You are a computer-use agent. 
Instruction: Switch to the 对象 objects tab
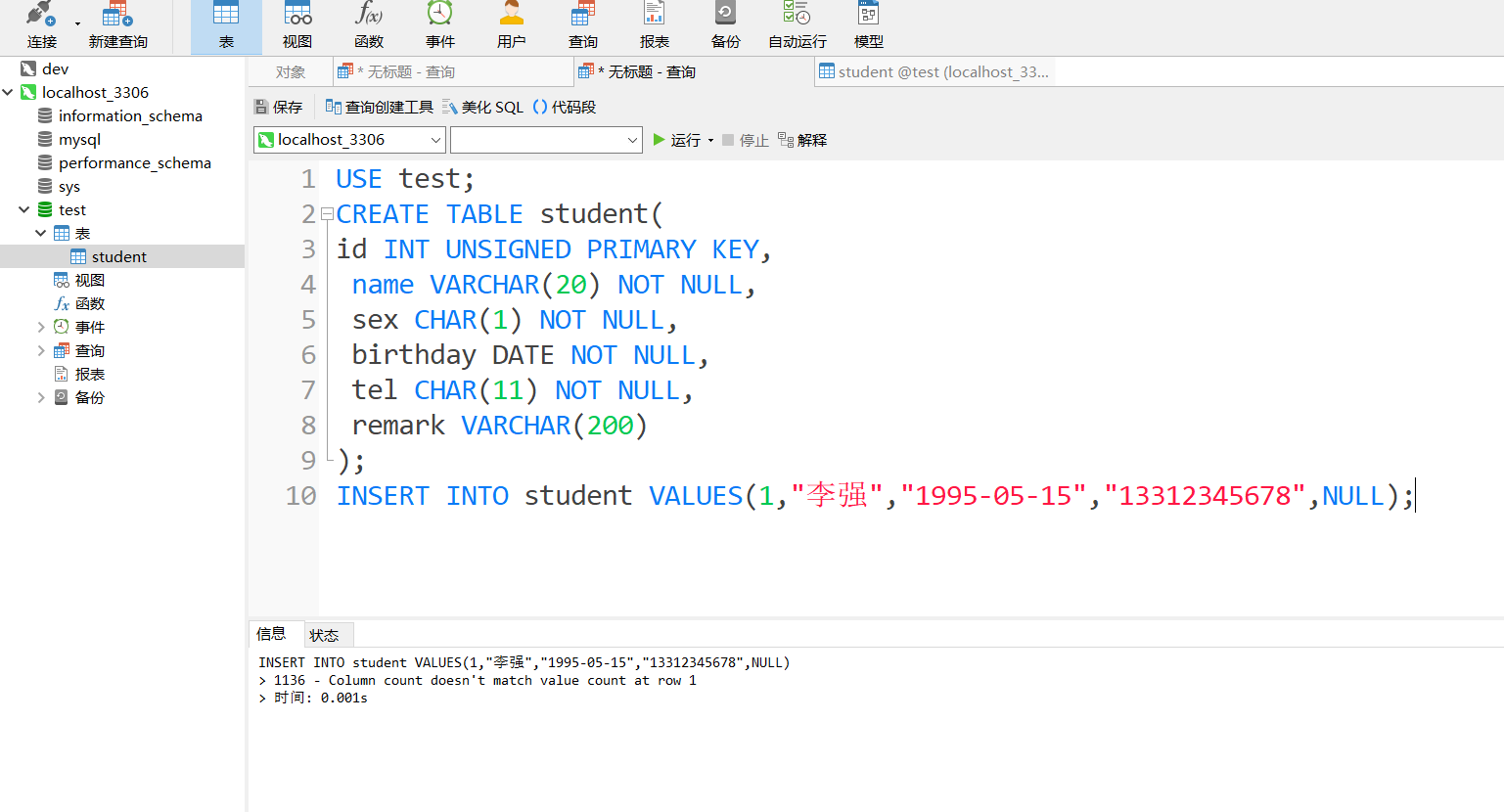[x=291, y=72]
